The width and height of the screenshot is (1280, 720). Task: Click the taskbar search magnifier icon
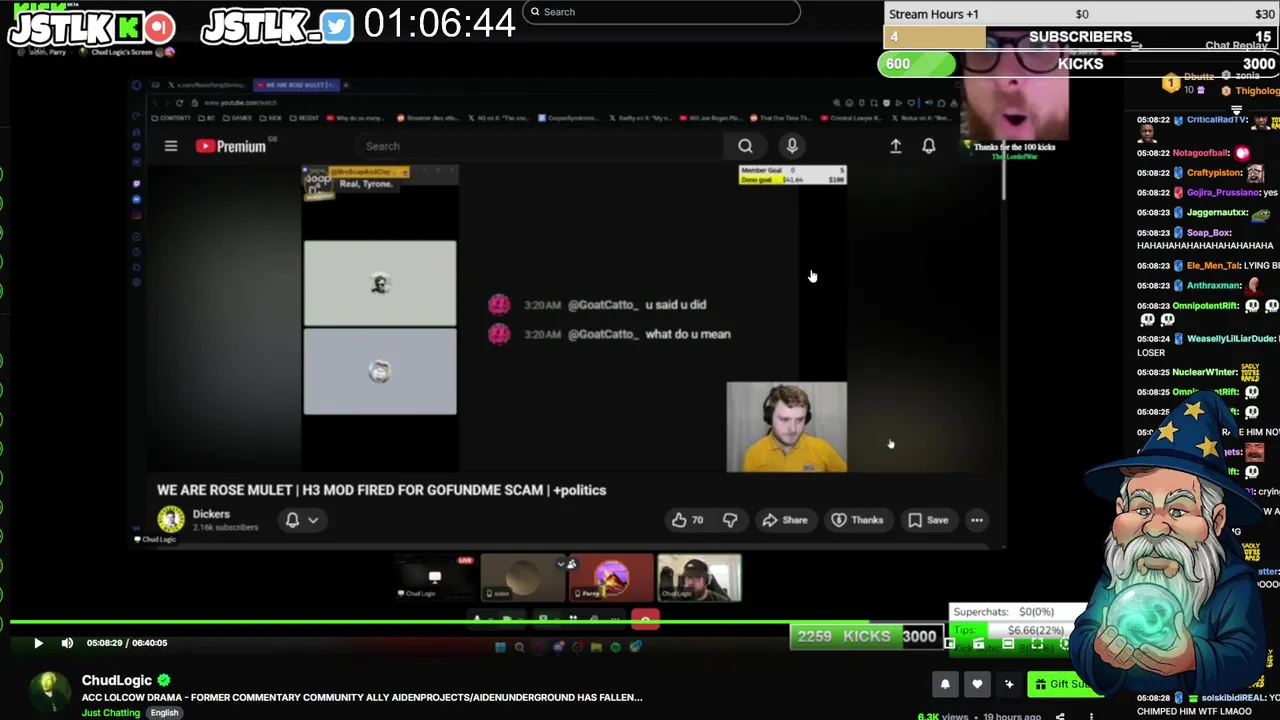click(x=519, y=647)
